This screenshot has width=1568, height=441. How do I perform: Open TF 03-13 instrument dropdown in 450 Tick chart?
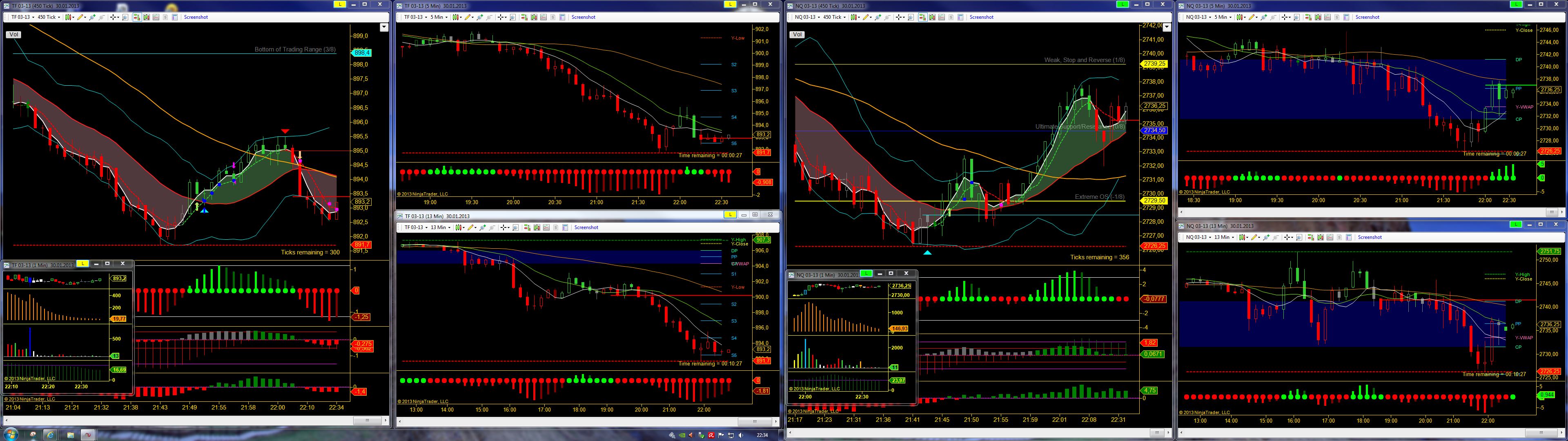click(x=22, y=17)
